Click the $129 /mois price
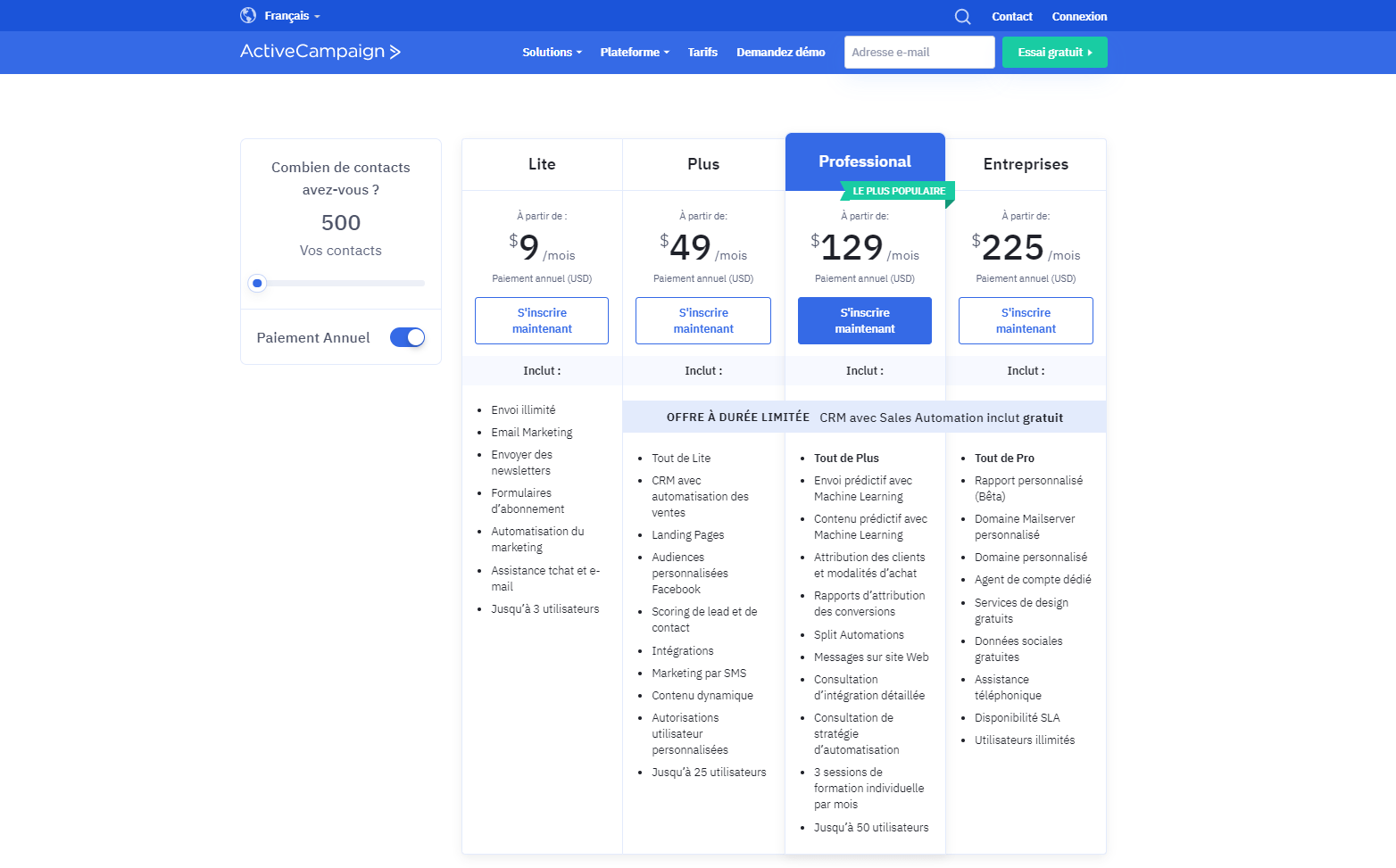 pyautogui.click(x=865, y=247)
